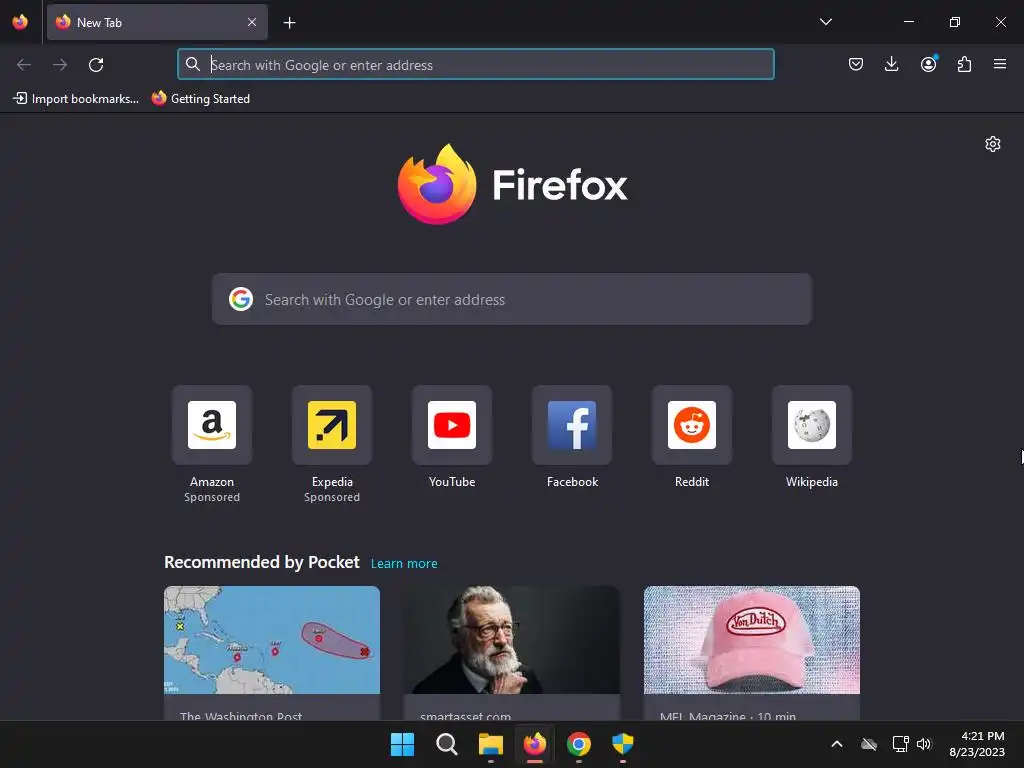1024x768 pixels.
Task: Click the Recommended by Pocket heading
Action: 262,562
